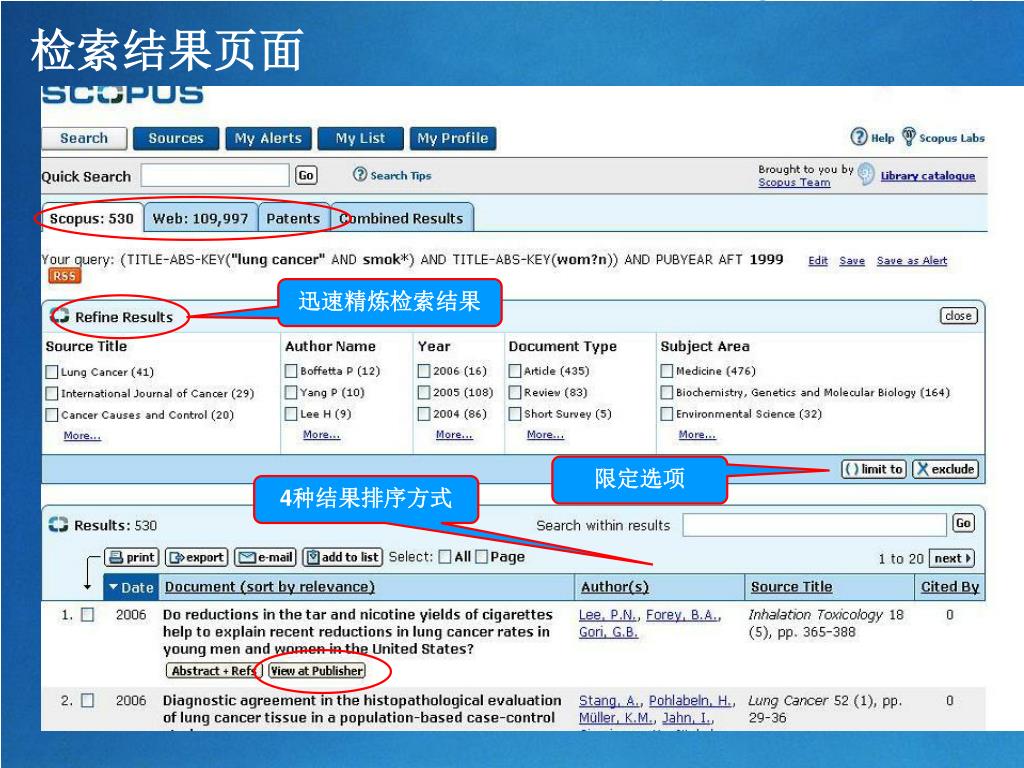Switch to Scopus: 530 results tab
The width and height of the screenshot is (1024, 768).
click(x=91, y=218)
